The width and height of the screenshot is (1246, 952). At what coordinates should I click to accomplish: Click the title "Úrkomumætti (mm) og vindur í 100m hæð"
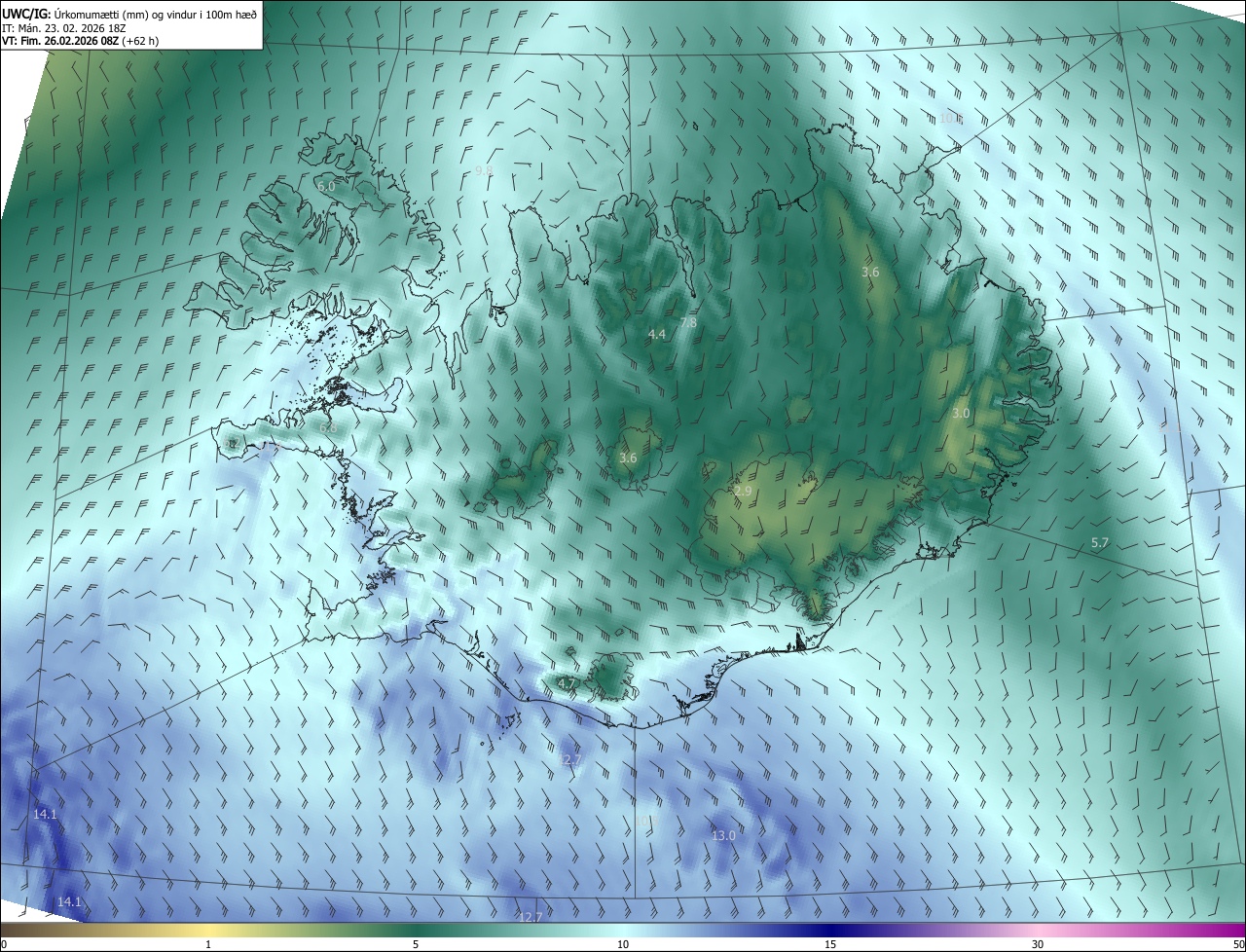tap(156, 14)
